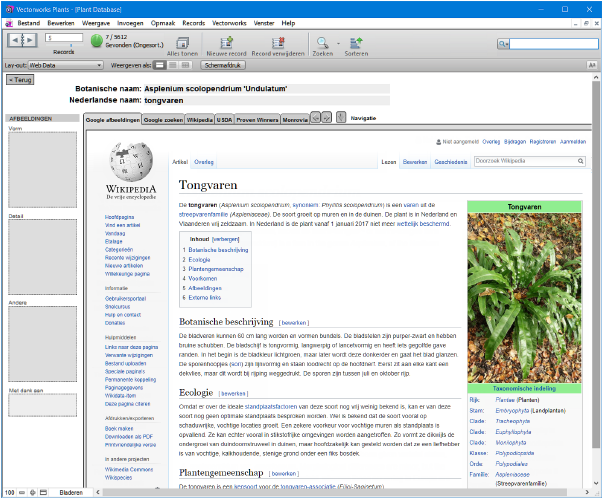Screen dimensions: 603x500
Task: Click the Wikipedia globe logo
Action: click(x=131, y=162)
